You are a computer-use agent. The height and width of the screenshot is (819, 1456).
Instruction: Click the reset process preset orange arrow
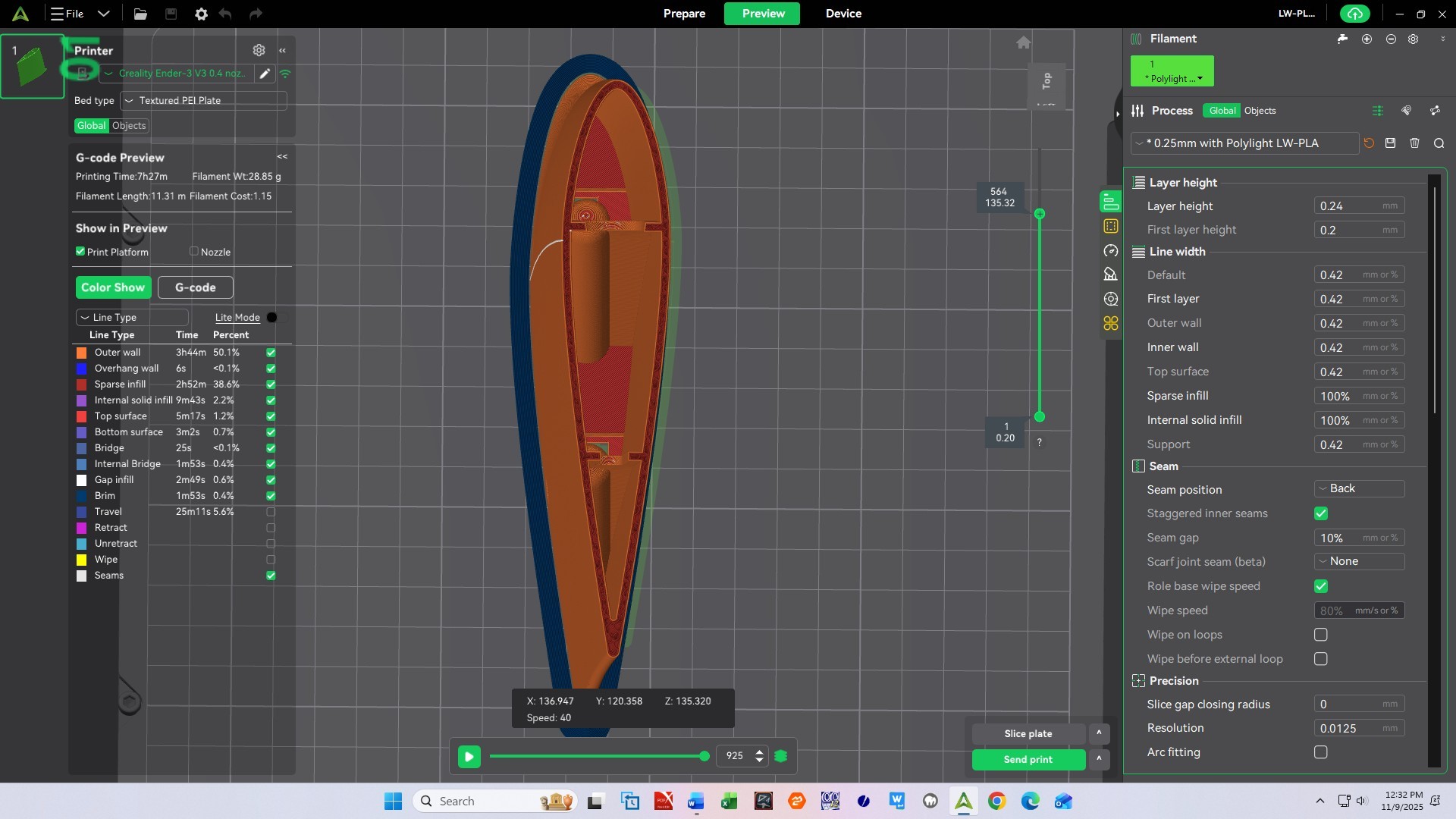tap(1368, 143)
